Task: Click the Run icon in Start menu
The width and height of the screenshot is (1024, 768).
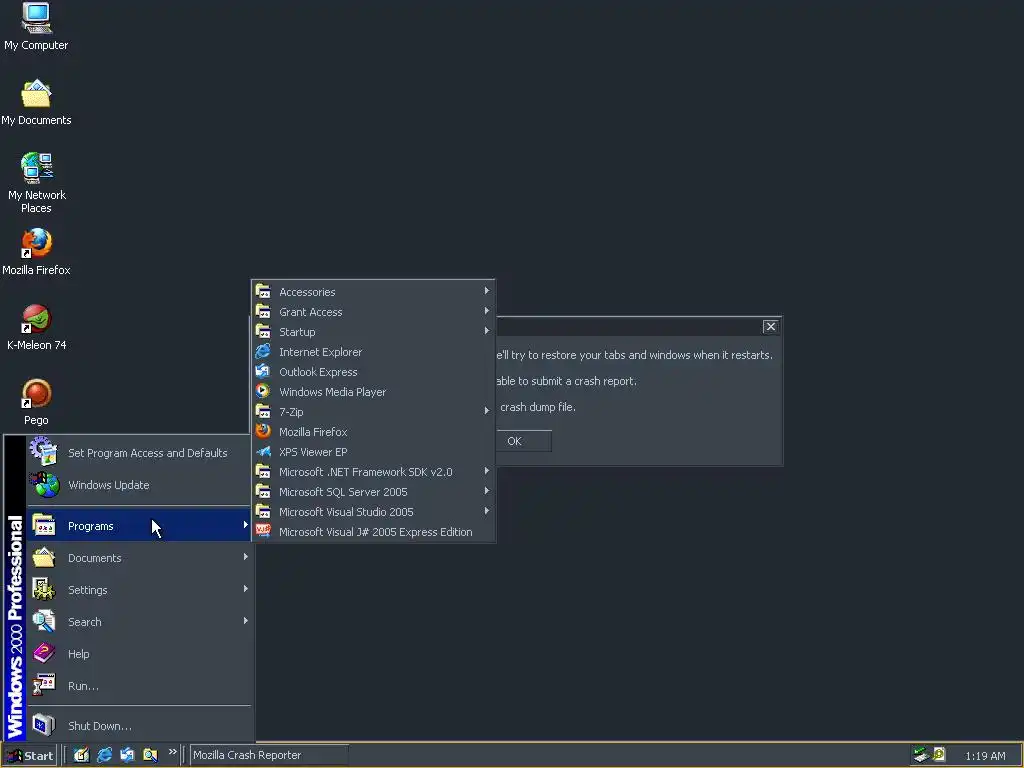Action: click(44, 685)
